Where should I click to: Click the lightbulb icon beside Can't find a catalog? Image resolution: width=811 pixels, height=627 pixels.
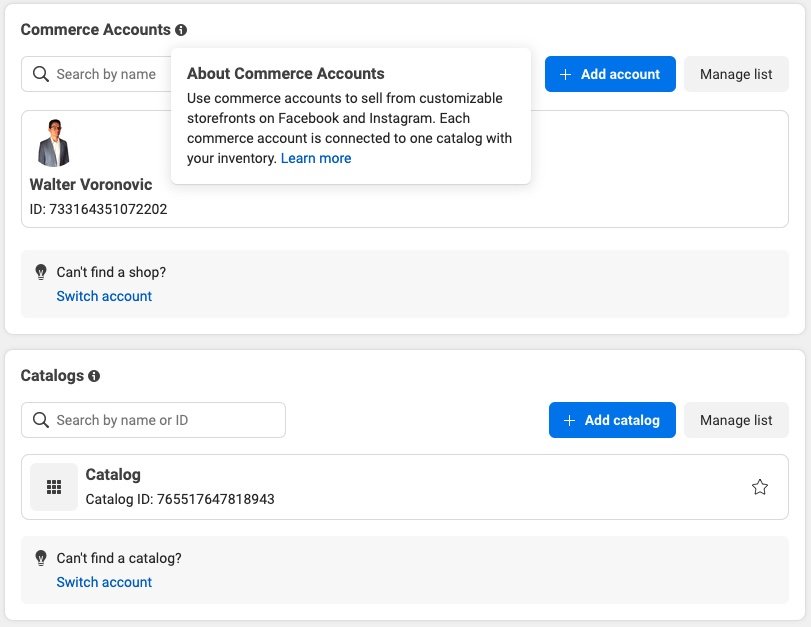pyautogui.click(x=41, y=558)
